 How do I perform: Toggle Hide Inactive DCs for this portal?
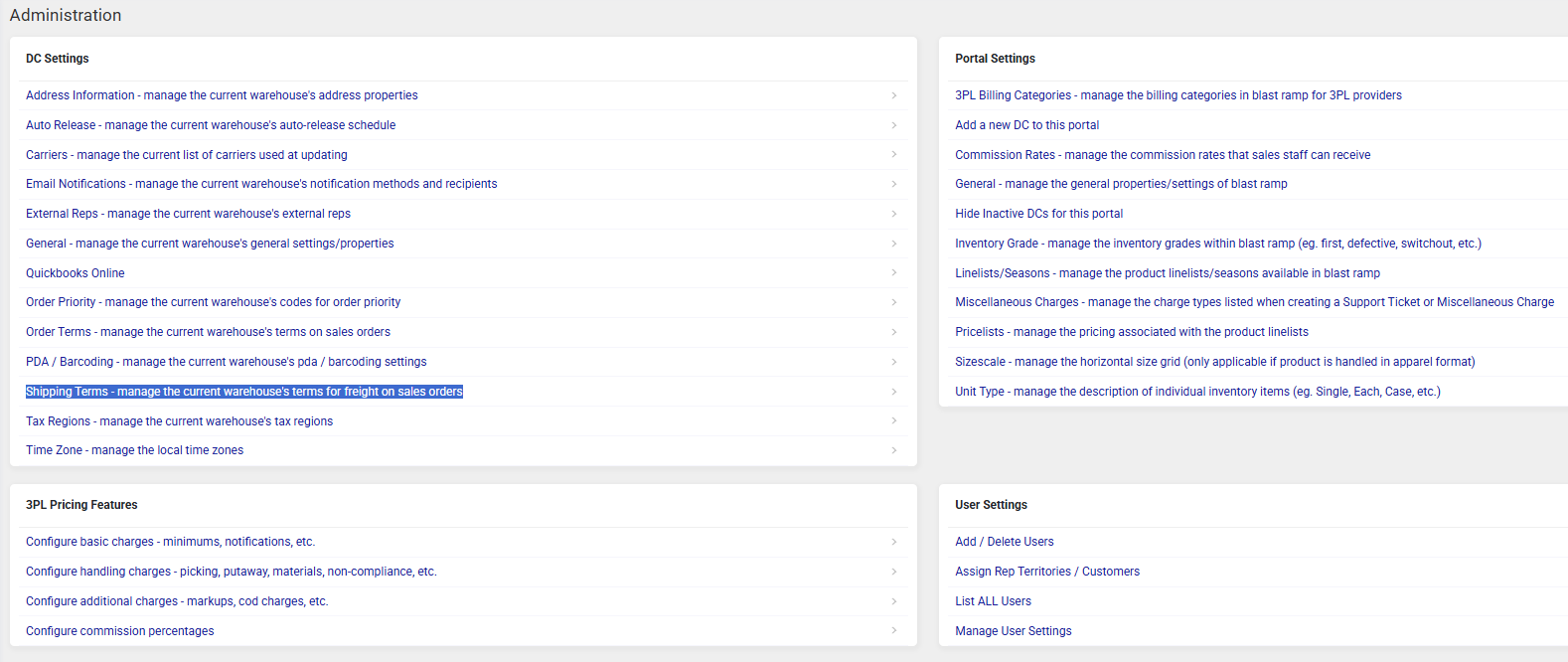[1038, 214]
